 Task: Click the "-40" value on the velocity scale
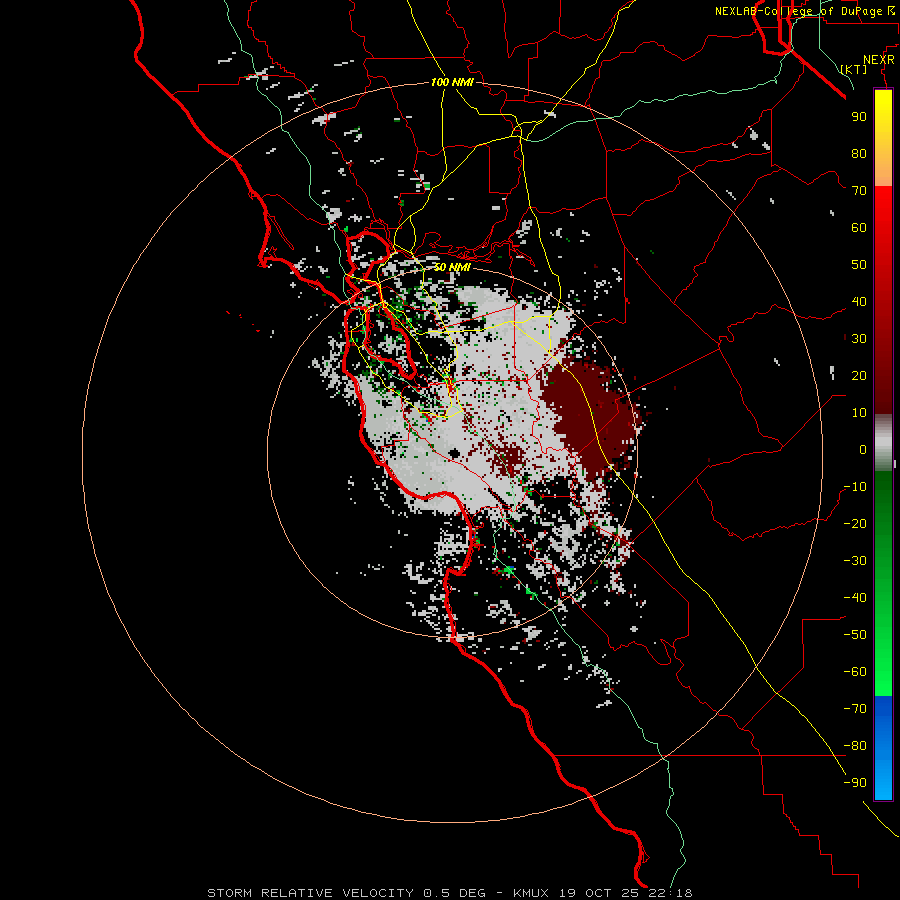855,598
